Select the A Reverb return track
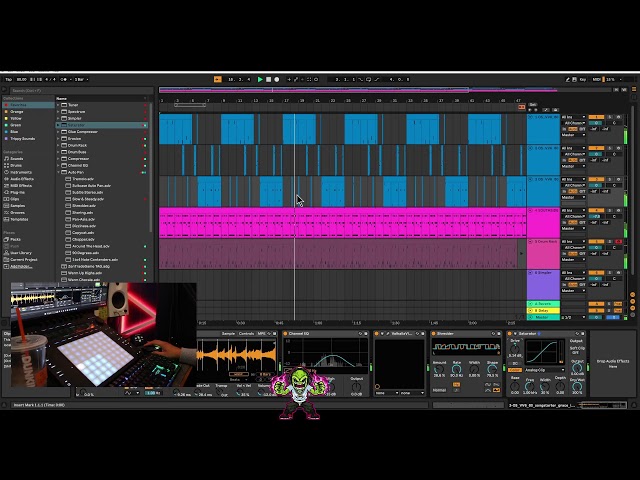The image size is (640, 480). point(543,304)
